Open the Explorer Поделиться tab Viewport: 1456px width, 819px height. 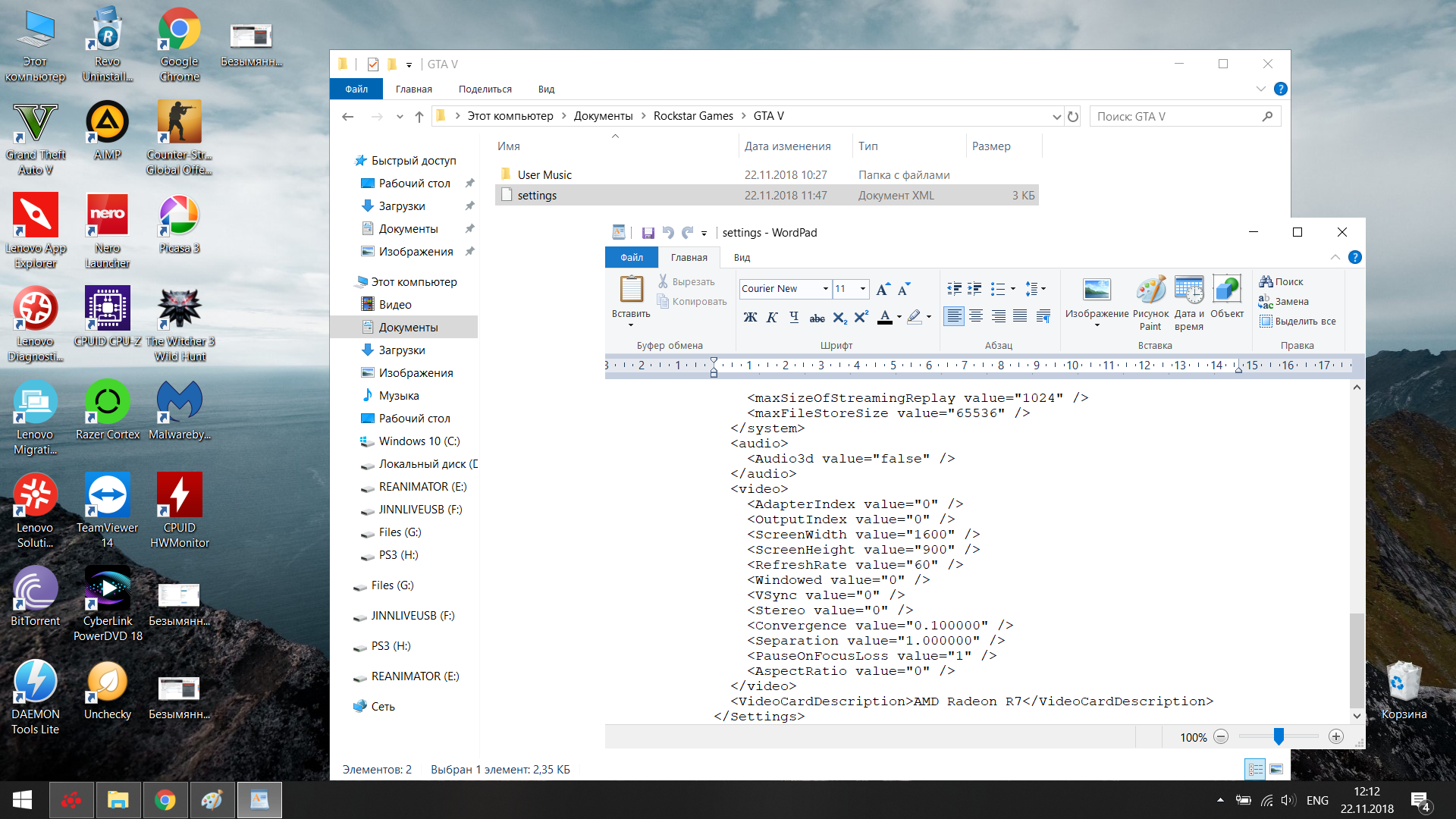(x=485, y=89)
